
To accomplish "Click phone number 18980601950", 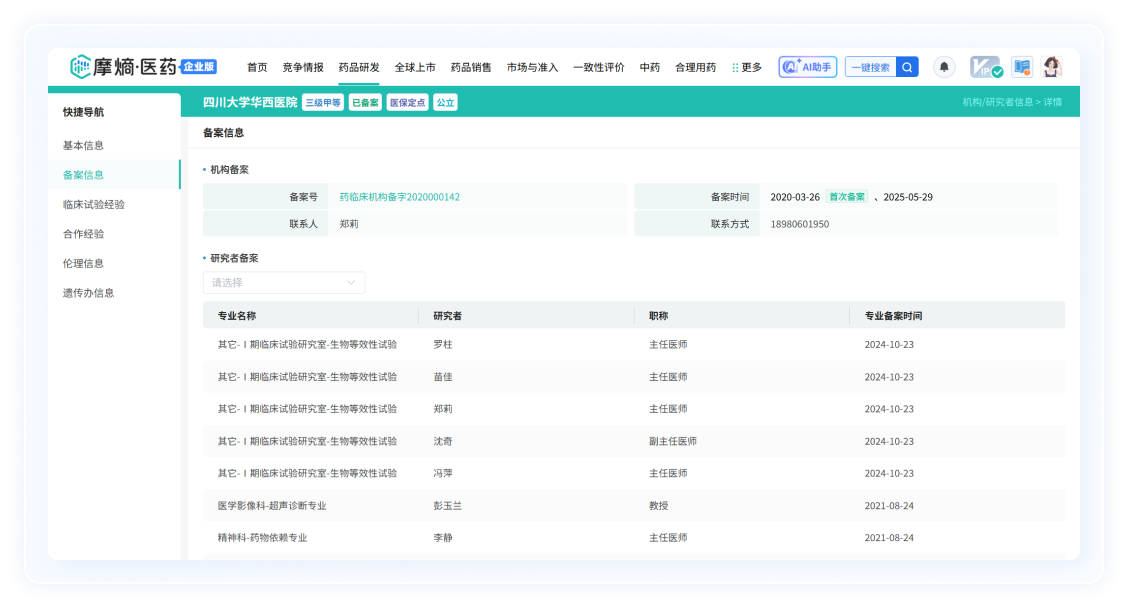I will coord(800,224).
